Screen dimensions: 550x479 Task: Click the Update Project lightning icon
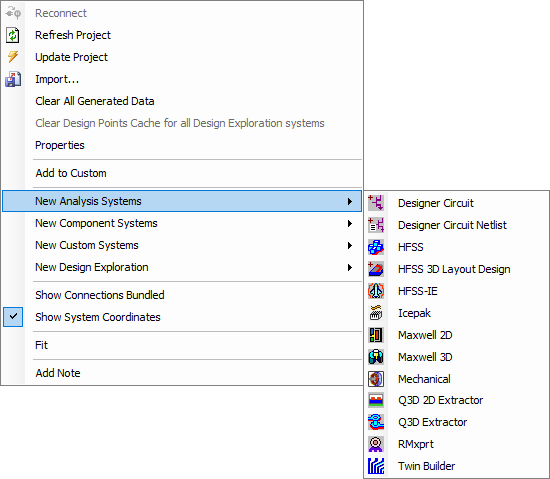(13, 56)
